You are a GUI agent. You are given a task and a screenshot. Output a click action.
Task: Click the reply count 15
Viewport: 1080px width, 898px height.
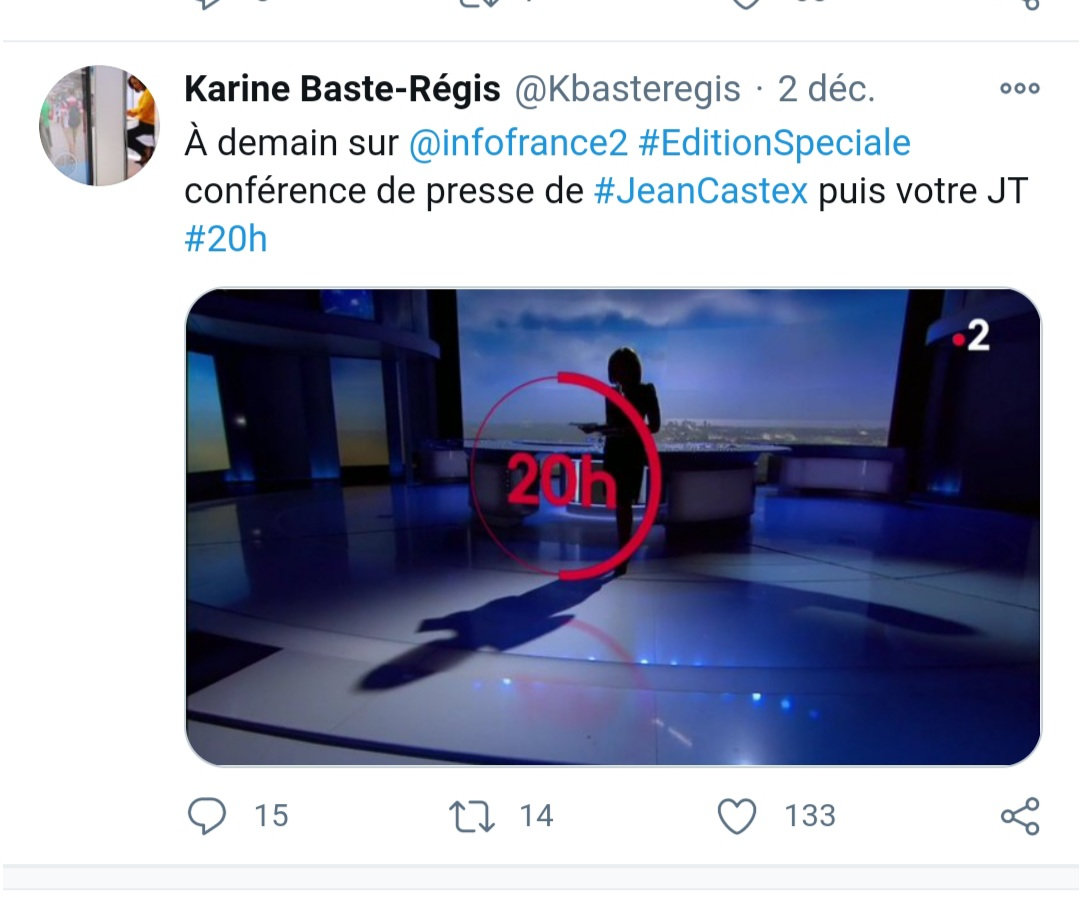click(x=271, y=816)
